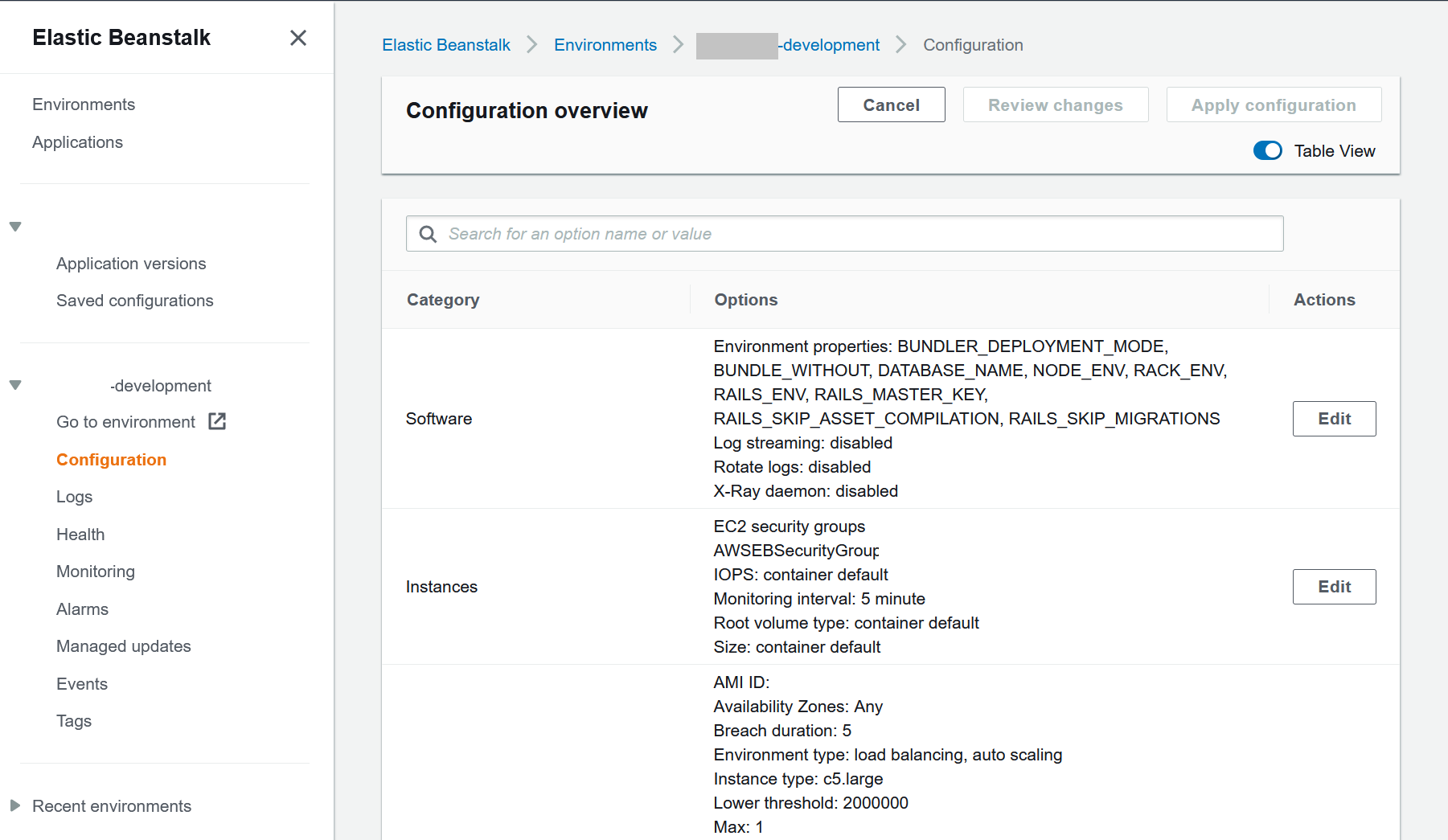
Task: Expand the Recent environments section
Action: (15, 805)
